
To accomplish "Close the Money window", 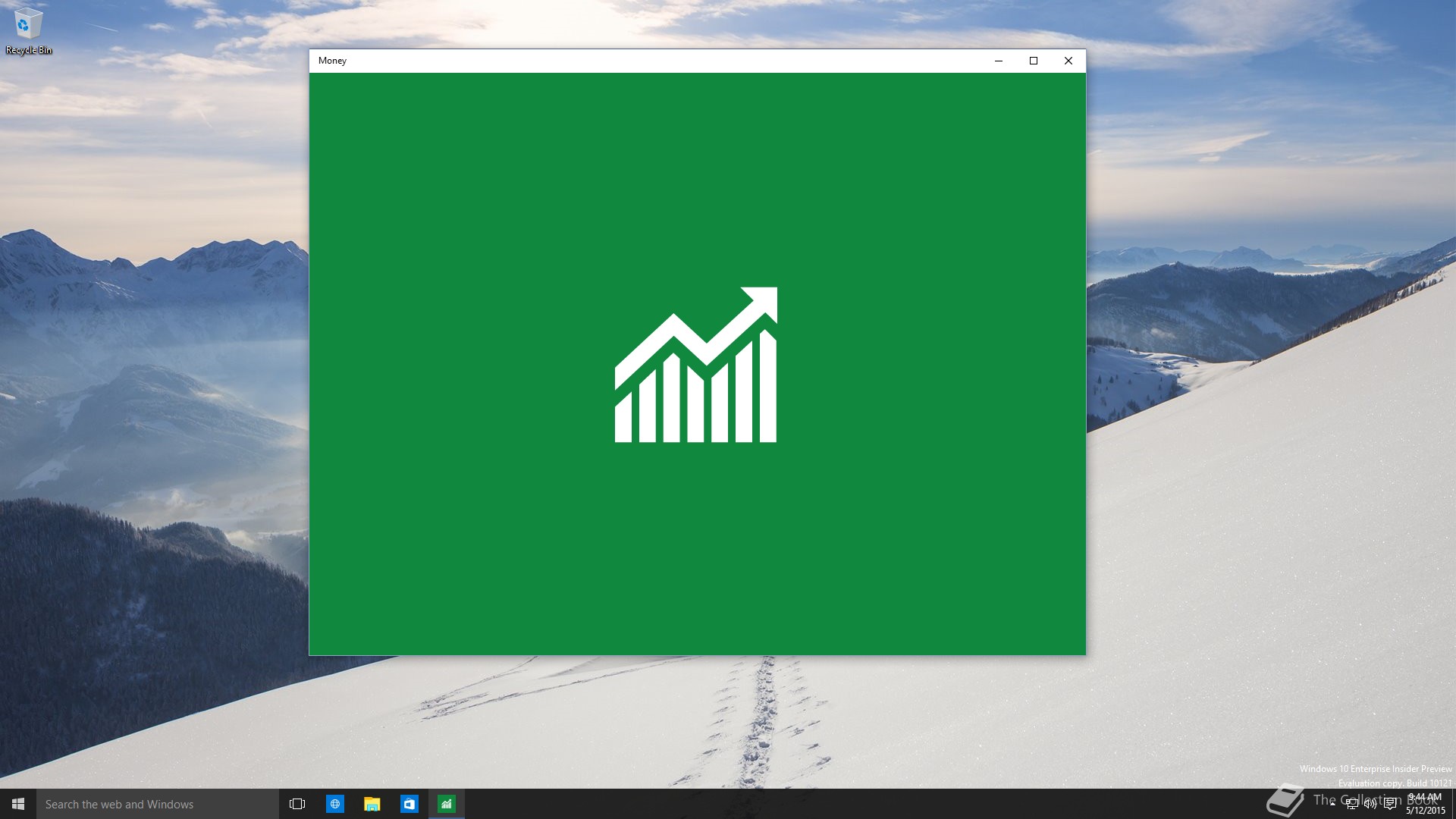I will tap(1068, 61).
